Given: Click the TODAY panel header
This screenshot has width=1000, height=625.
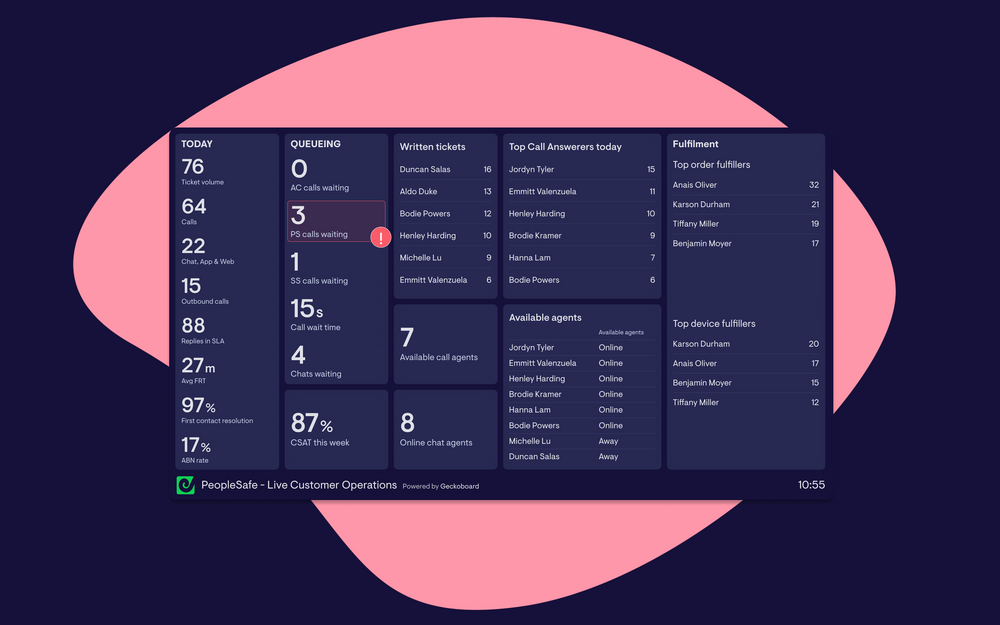Looking at the screenshot, I should (195, 143).
